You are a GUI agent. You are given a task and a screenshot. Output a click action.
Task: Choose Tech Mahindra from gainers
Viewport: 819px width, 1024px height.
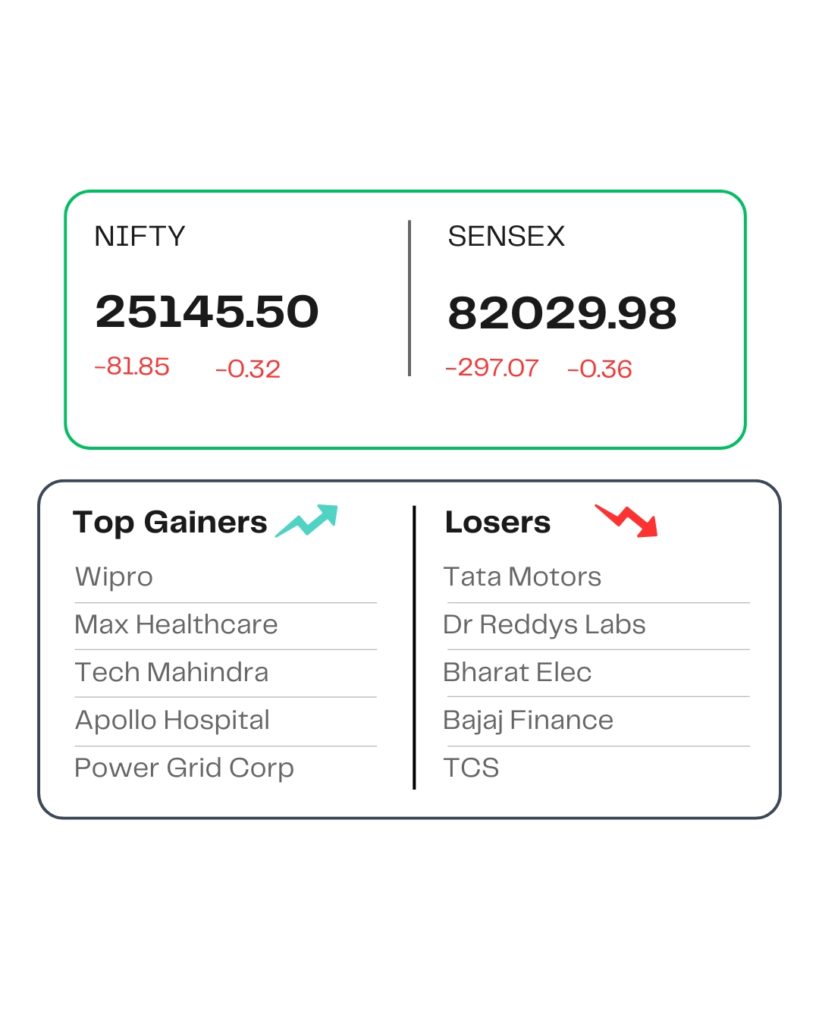coord(172,672)
